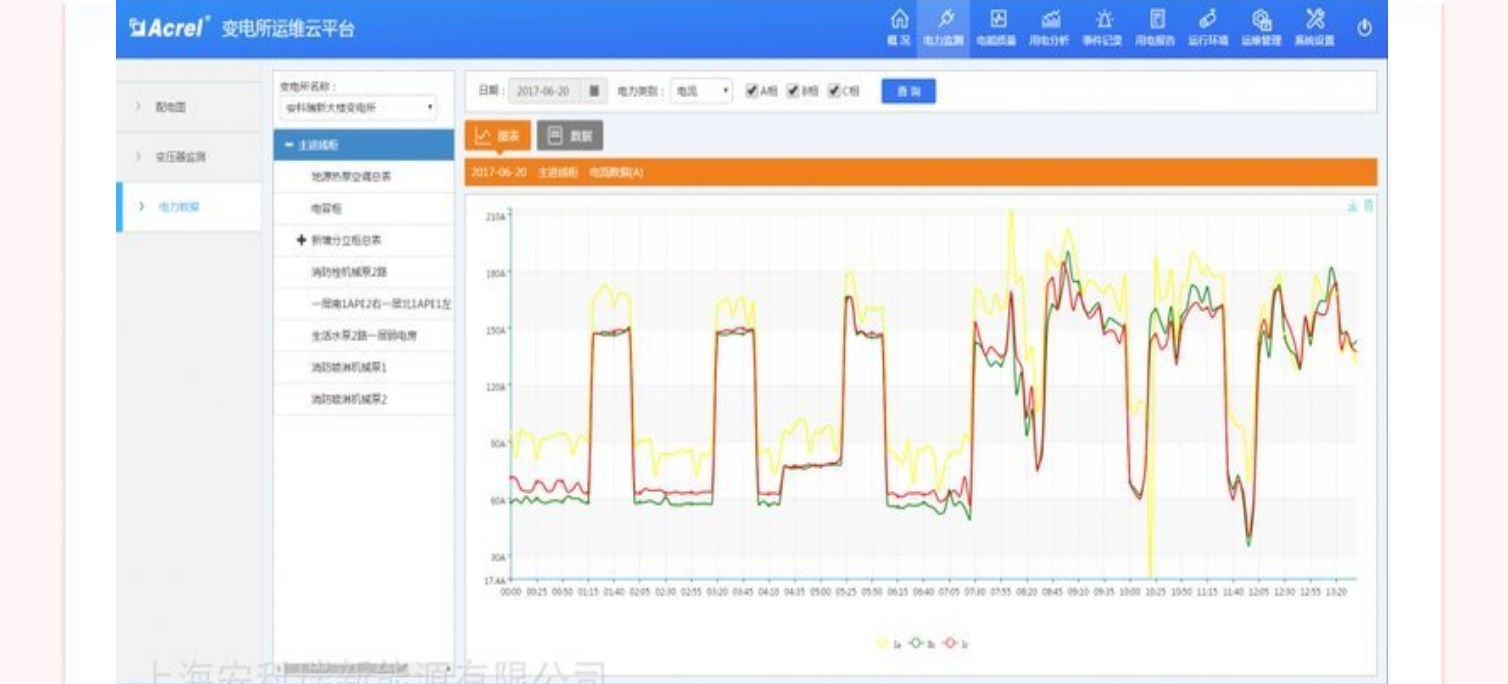Viewport: 1508px width, 684px height.
Task: Uncheck the B相 phase checkbox
Action: click(793, 91)
